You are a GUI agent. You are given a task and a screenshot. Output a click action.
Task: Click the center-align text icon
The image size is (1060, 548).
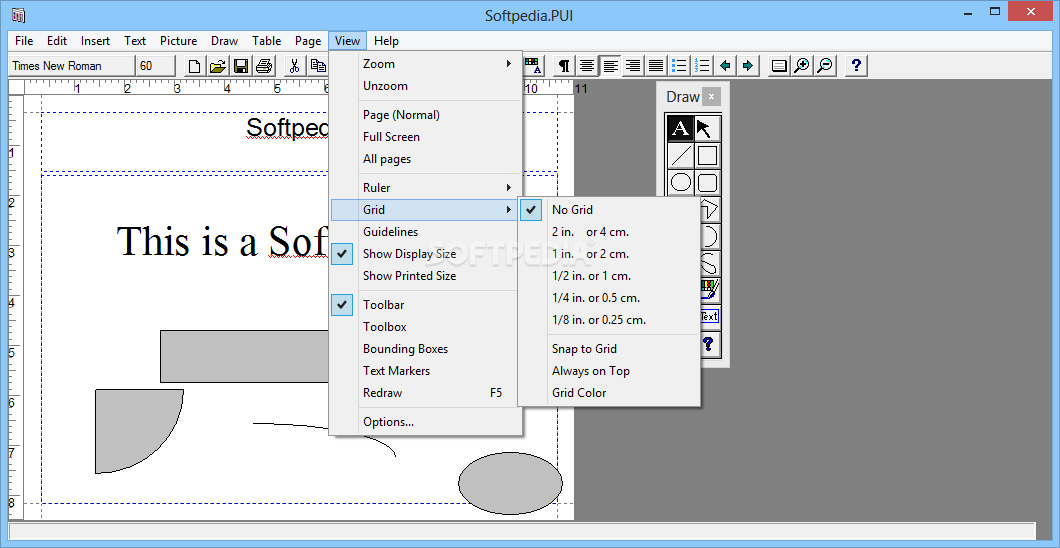coord(587,66)
